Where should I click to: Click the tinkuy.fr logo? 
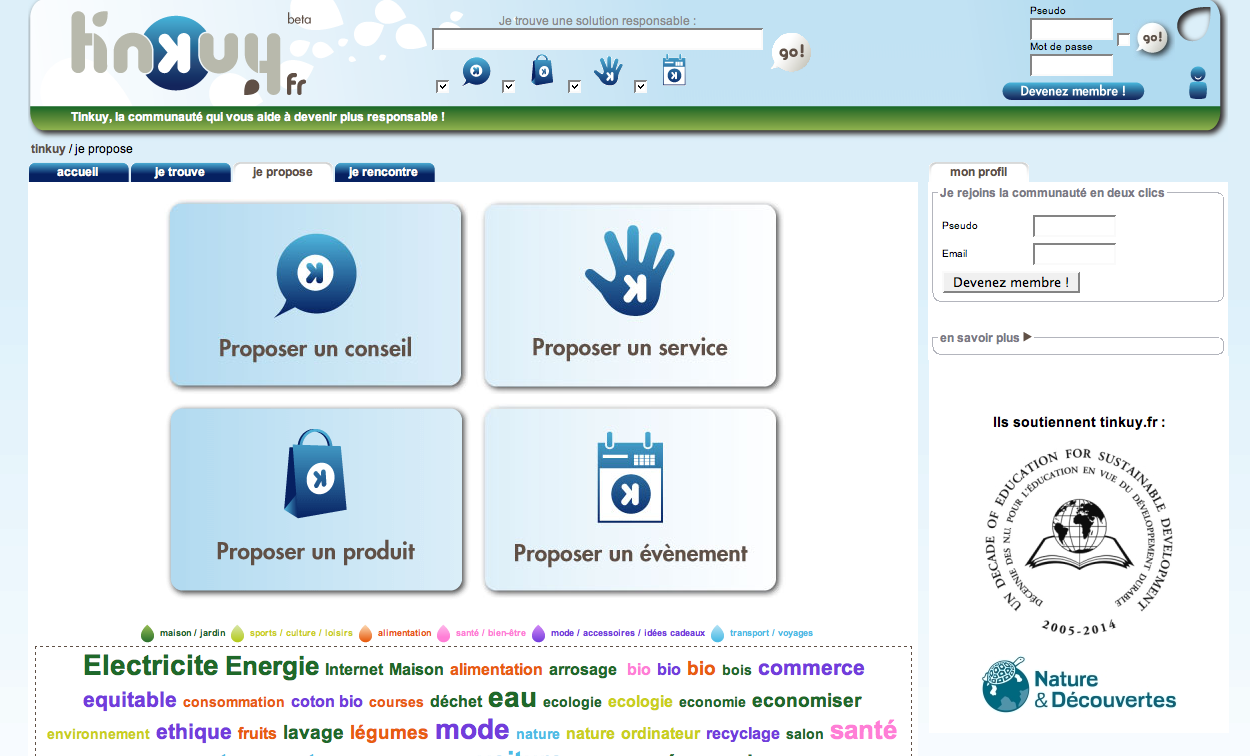188,53
